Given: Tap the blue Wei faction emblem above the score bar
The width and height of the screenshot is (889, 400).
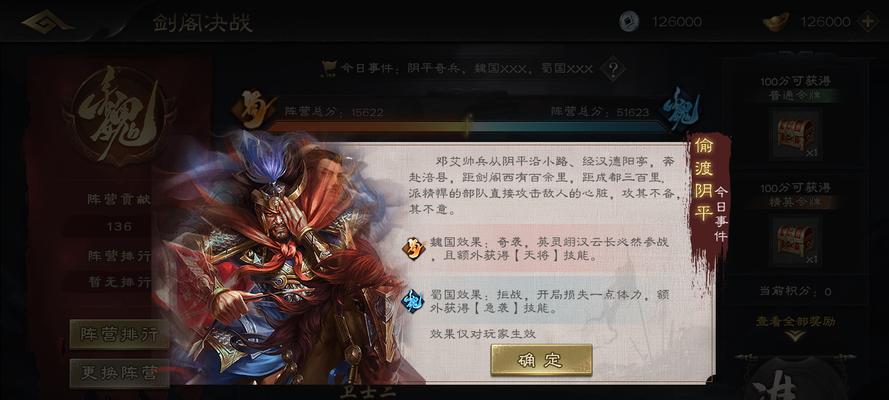Looking at the screenshot, I should point(683,110).
